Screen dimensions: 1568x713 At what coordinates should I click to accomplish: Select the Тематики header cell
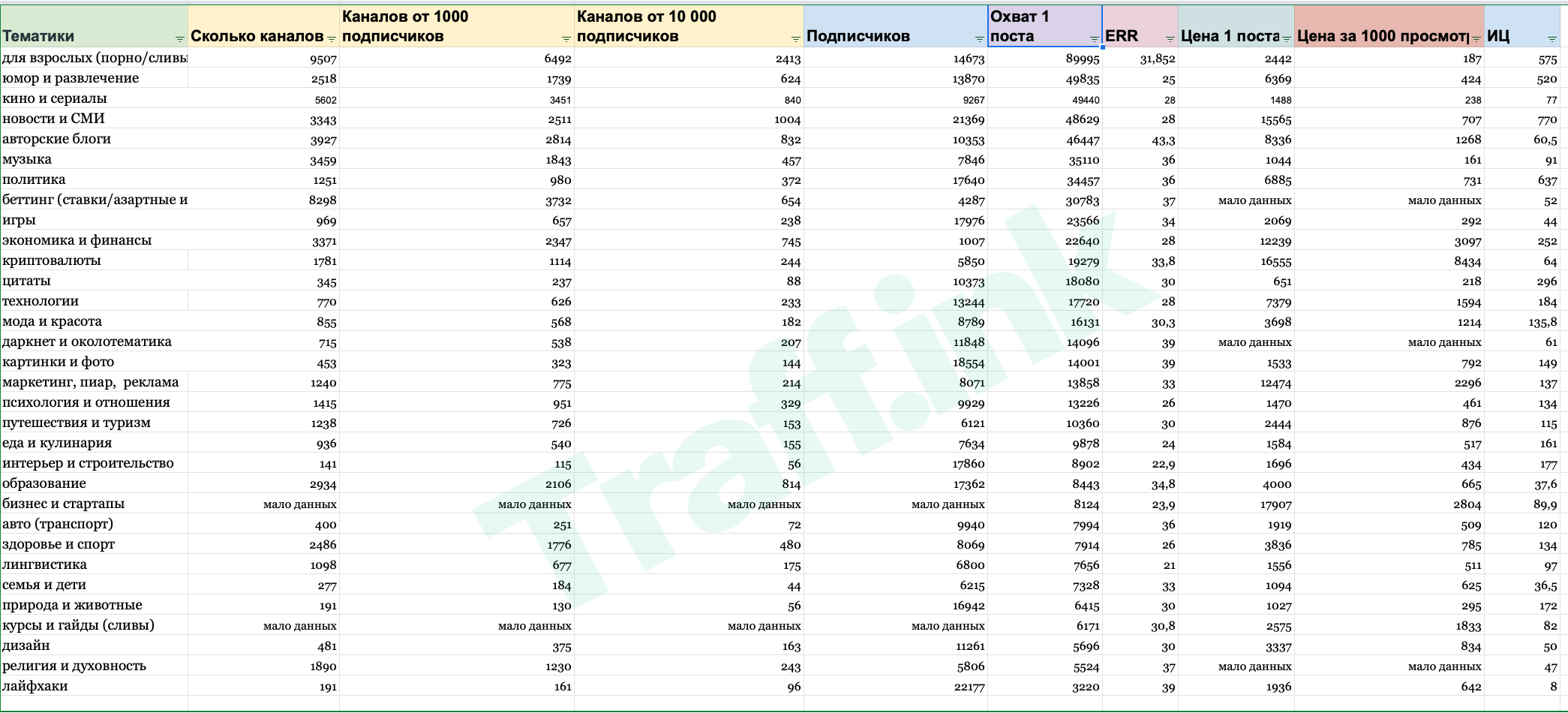point(94,27)
